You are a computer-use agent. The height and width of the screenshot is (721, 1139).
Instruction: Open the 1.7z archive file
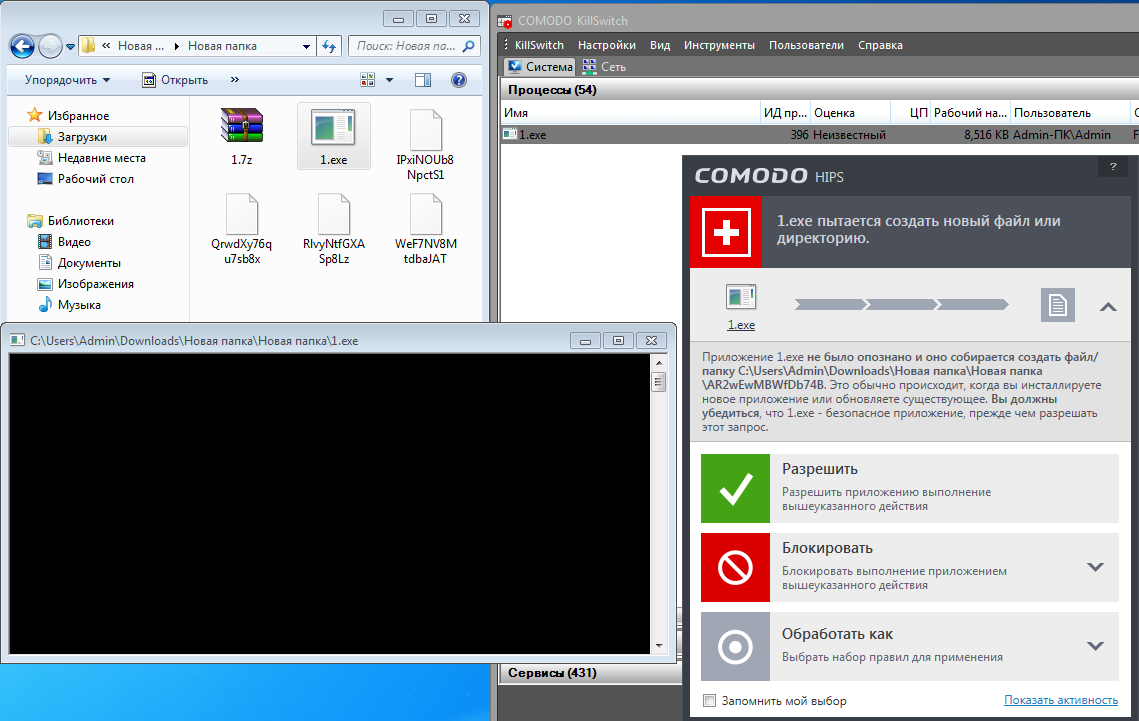point(242,136)
